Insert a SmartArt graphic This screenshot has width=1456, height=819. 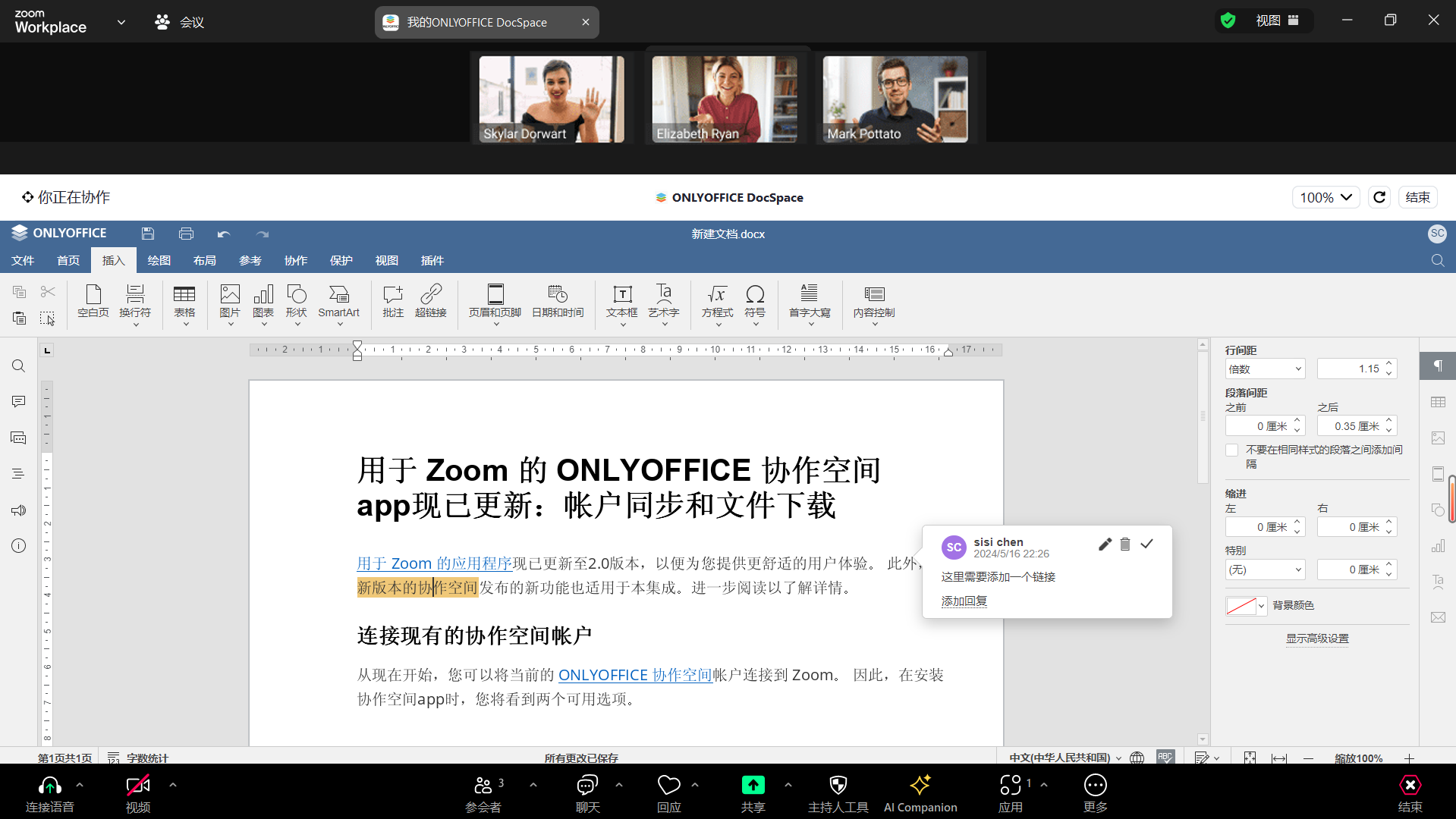338,303
